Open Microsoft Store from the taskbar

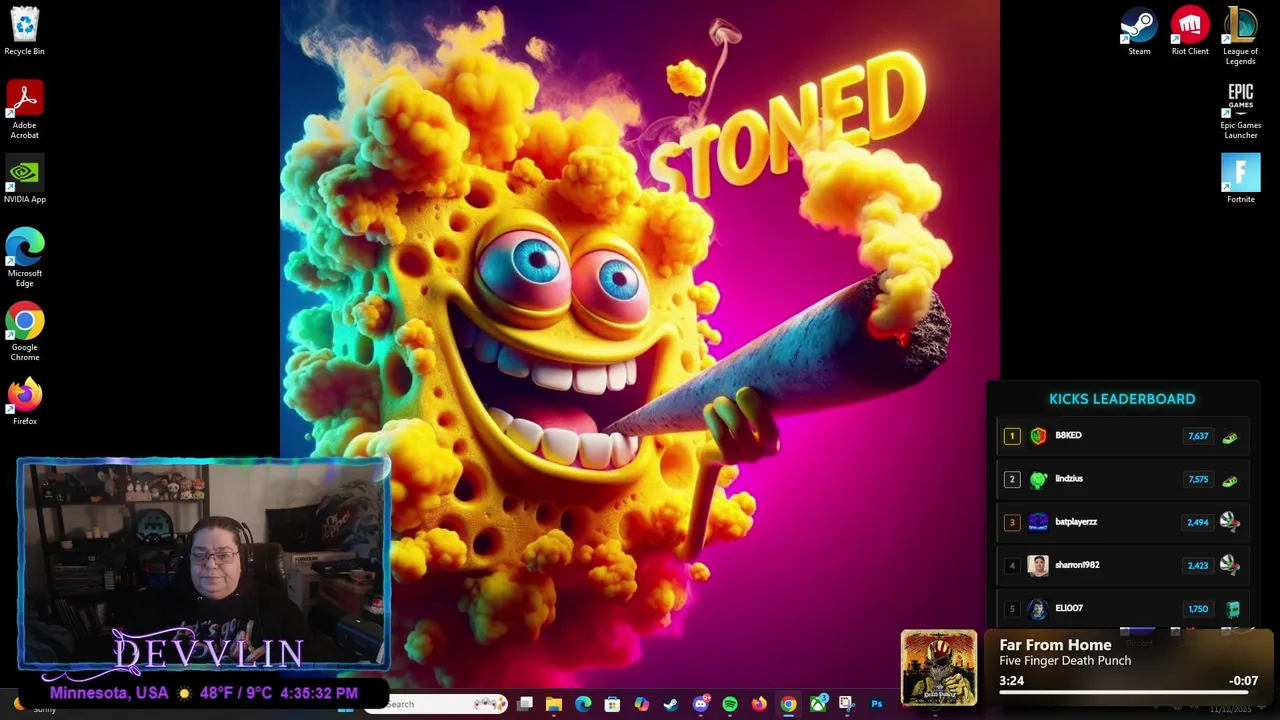(x=612, y=704)
